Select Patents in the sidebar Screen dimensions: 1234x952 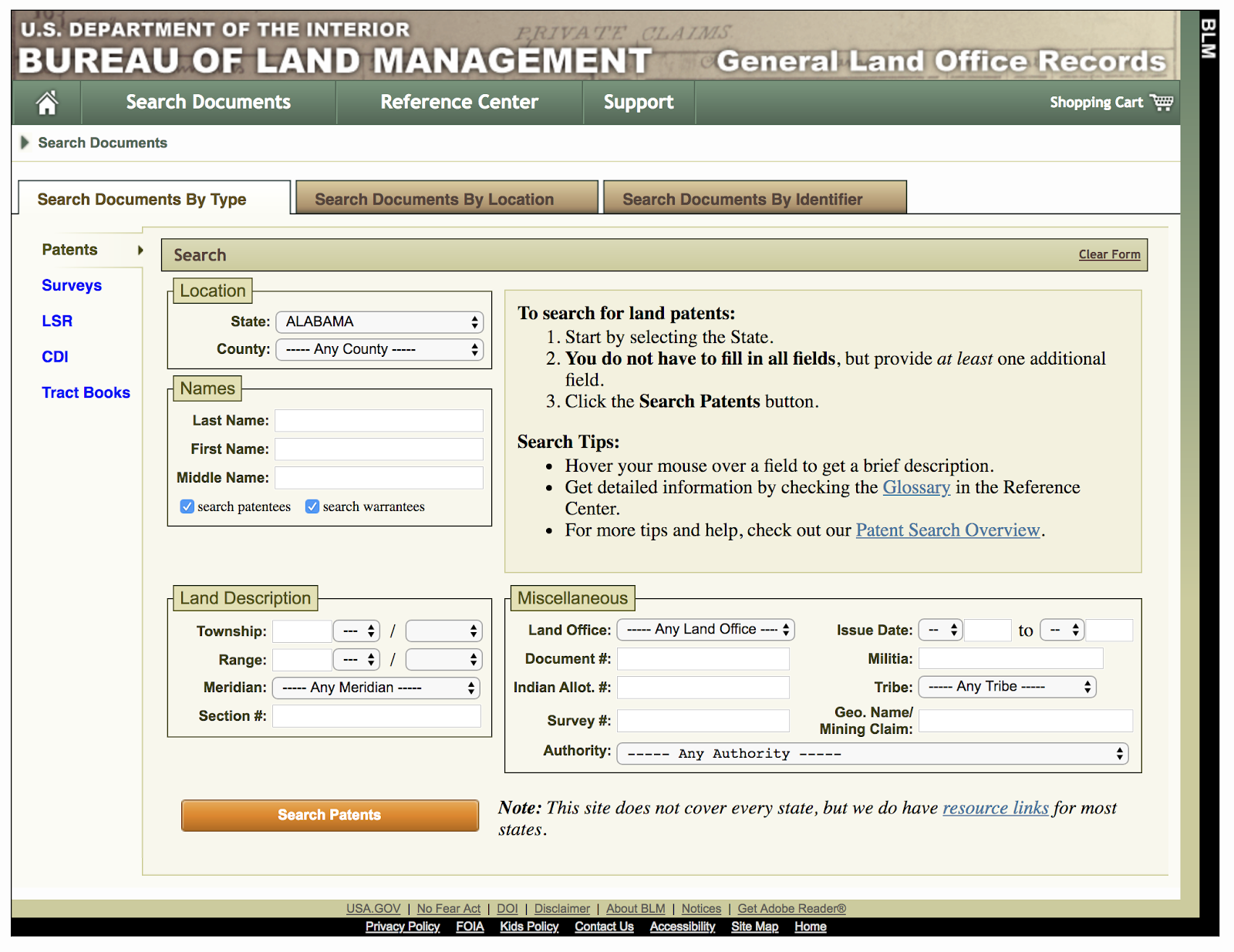(69, 250)
